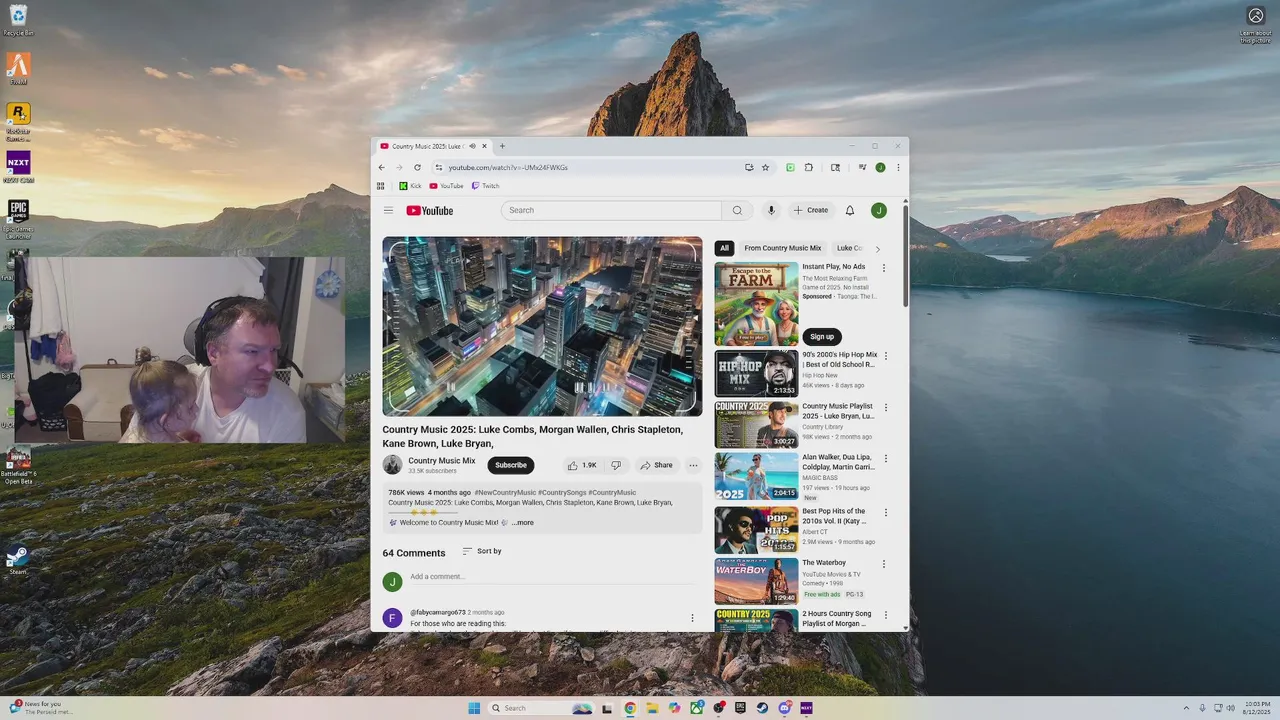This screenshot has width=1280, height=720.
Task: Open the video's more actions ellipsis
Action: click(693, 465)
